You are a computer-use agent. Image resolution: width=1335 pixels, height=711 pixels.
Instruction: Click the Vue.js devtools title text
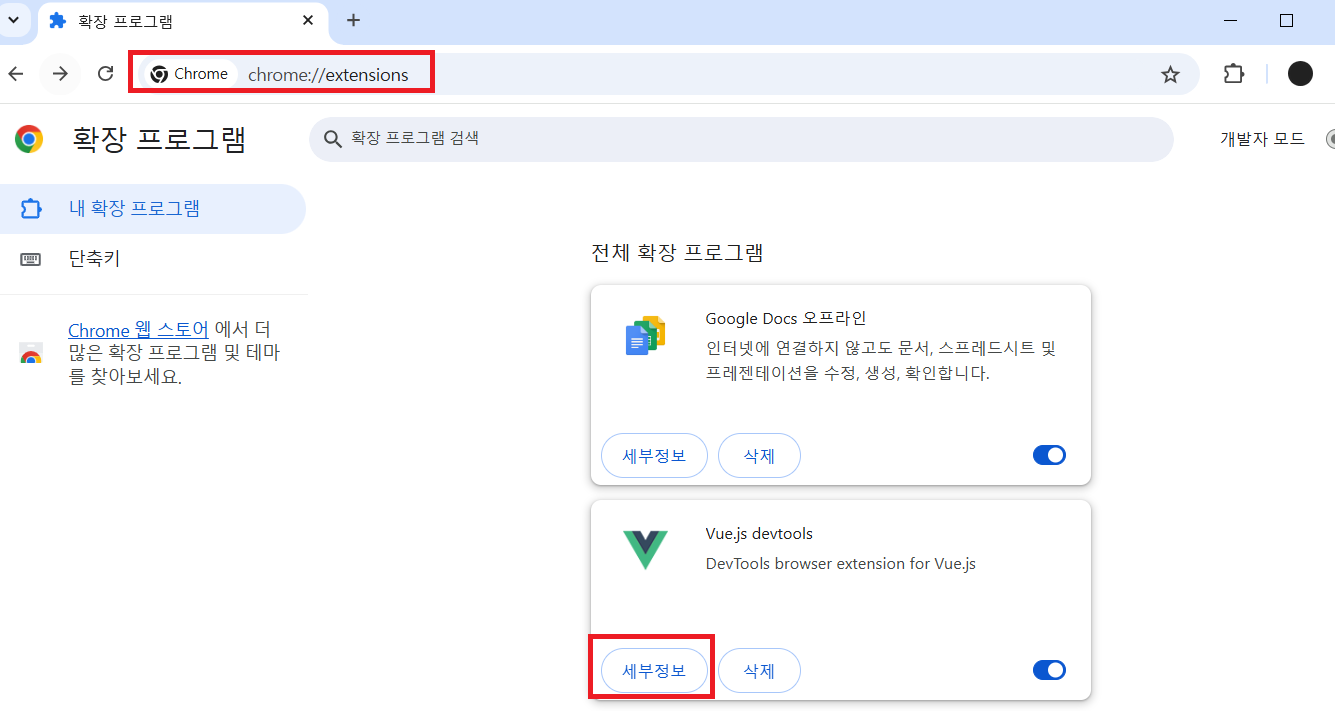[759, 534]
